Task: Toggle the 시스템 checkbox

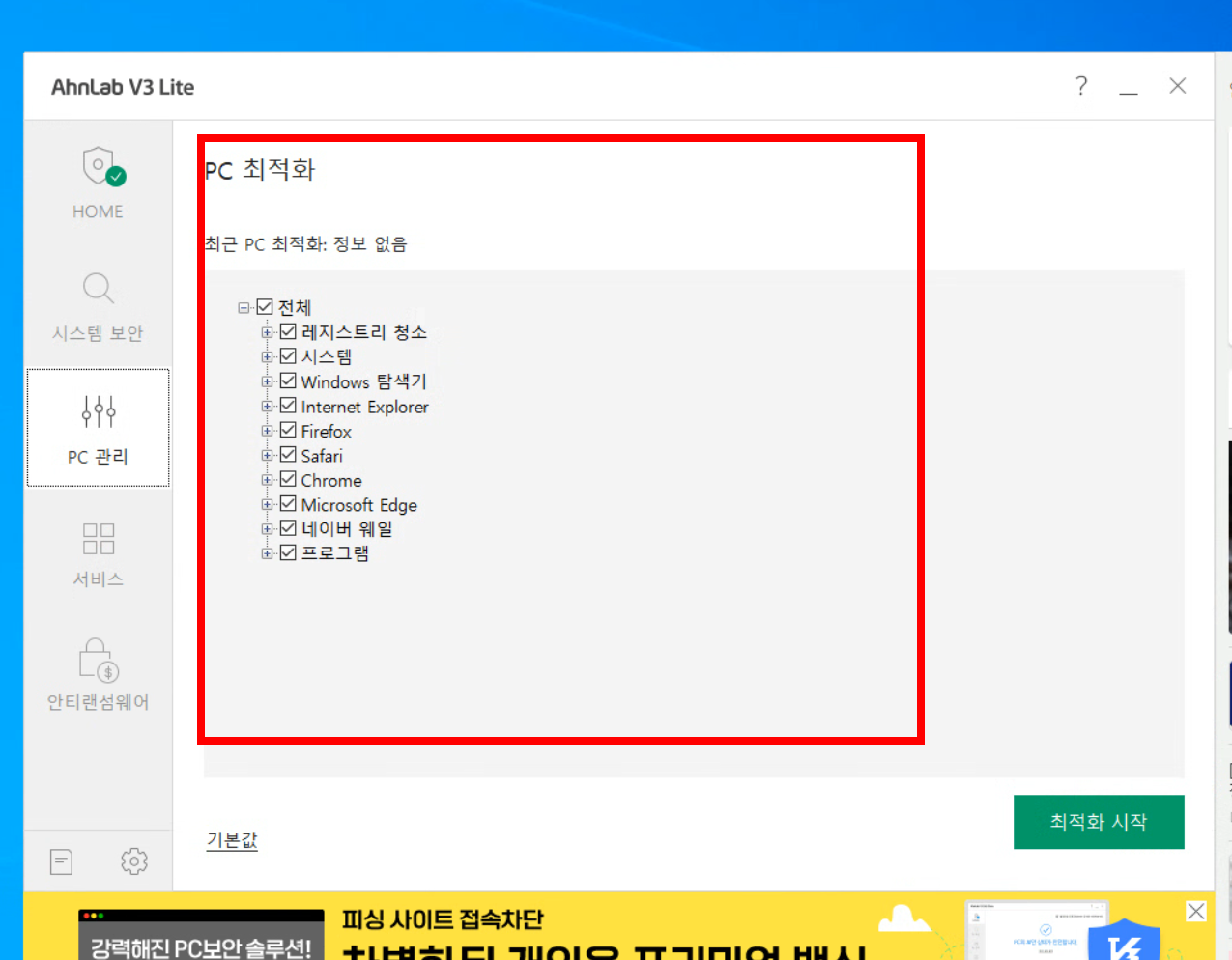Action: point(288,356)
